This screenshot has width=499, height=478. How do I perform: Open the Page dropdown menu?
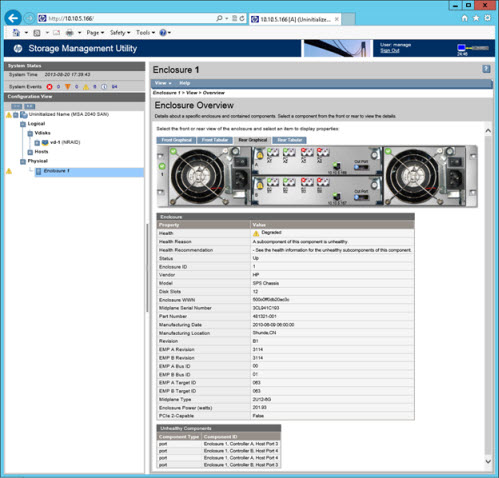(95, 33)
